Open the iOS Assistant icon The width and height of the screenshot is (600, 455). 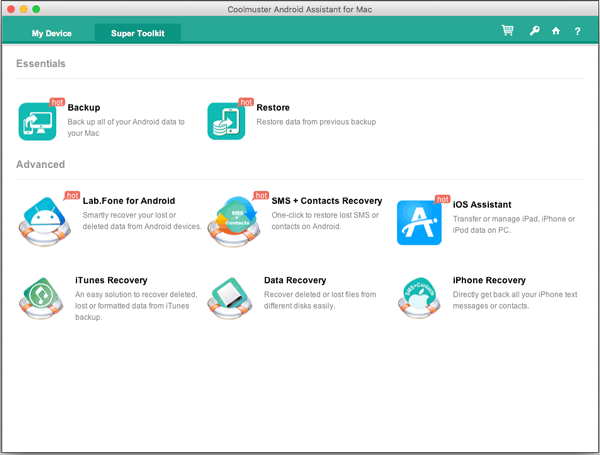pyautogui.click(x=419, y=222)
